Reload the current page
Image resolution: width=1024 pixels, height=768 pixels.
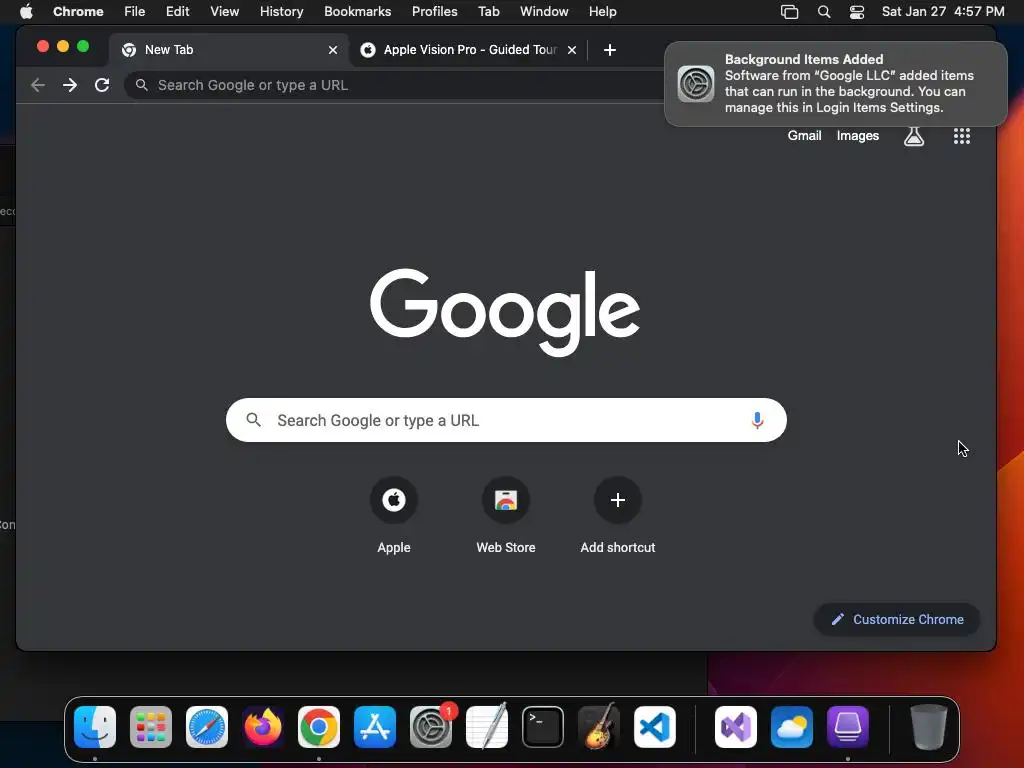(x=102, y=85)
